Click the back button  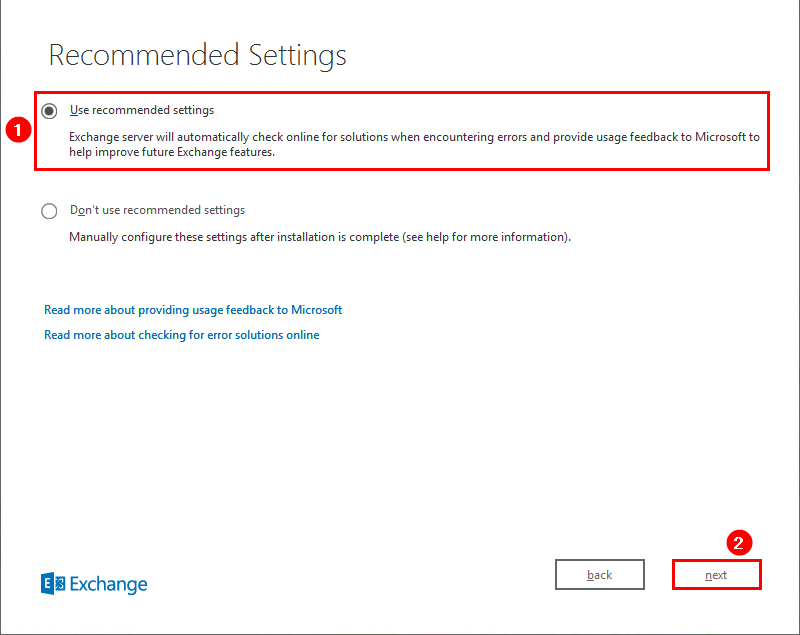599,574
